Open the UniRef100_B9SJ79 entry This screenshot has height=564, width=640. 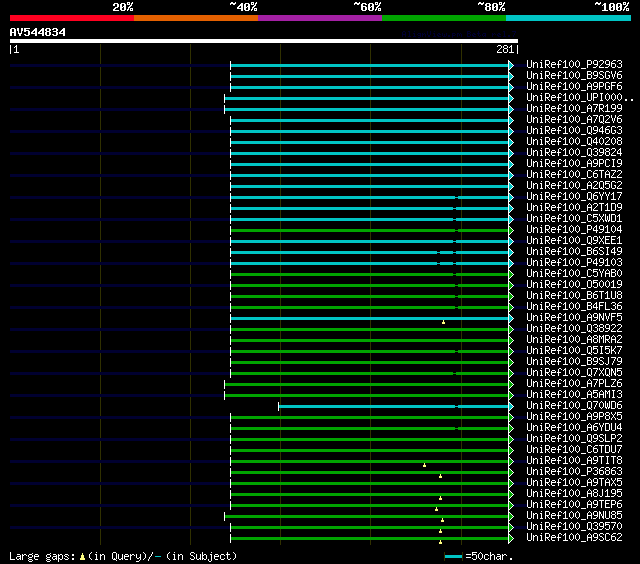pyautogui.click(x=574, y=362)
